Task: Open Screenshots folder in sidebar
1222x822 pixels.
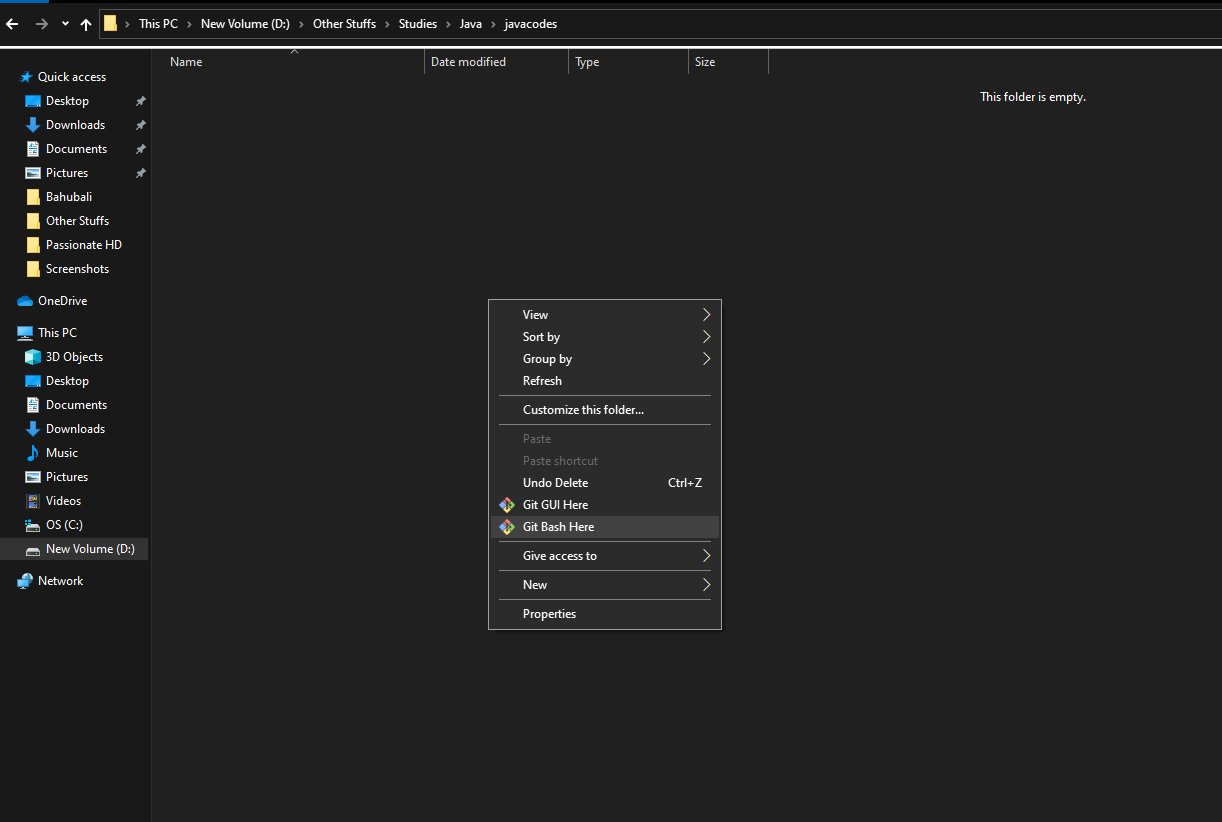Action: 77,269
